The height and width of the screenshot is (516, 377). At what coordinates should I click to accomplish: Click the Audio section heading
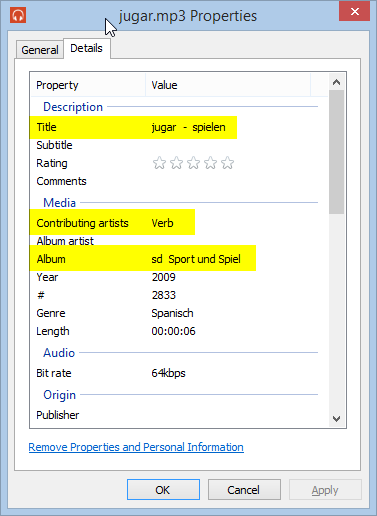pos(59,353)
